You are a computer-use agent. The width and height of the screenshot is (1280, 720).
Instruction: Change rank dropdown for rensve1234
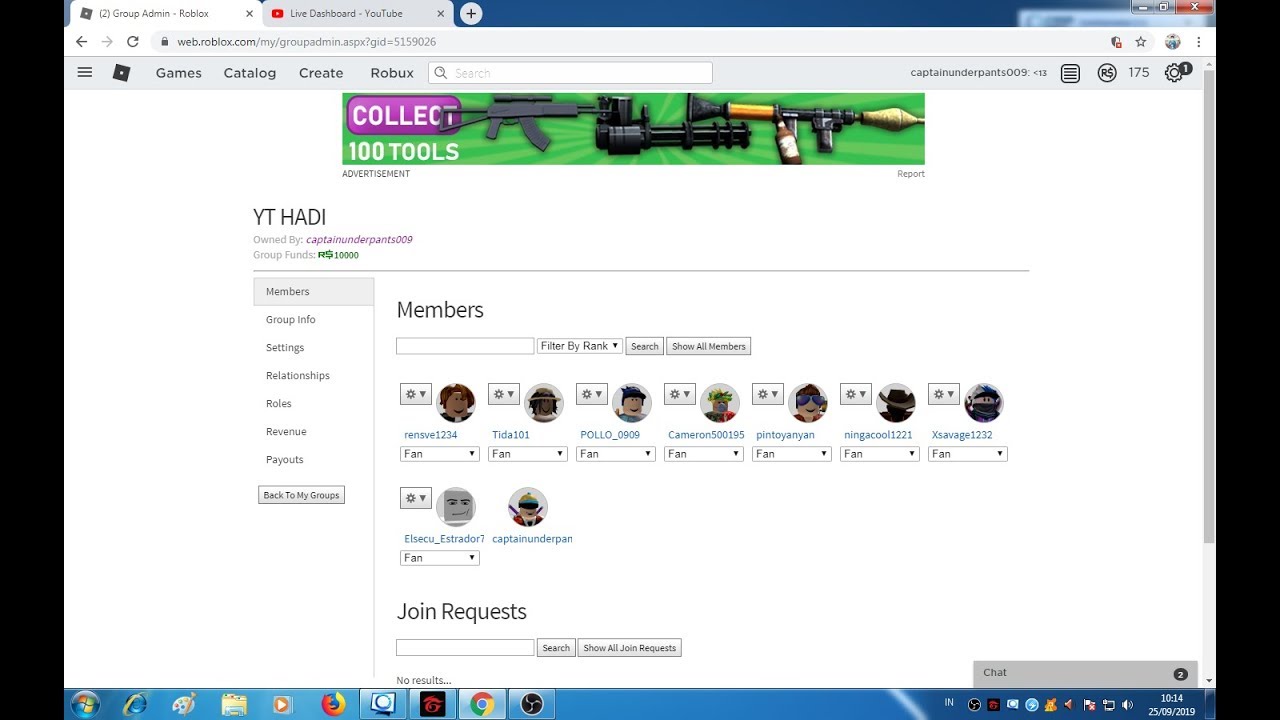click(440, 454)
